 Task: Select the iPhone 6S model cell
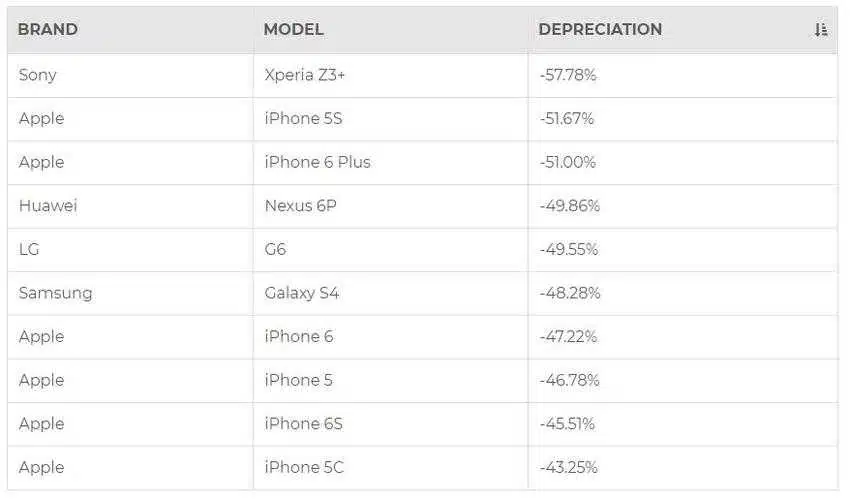[390, 424]
